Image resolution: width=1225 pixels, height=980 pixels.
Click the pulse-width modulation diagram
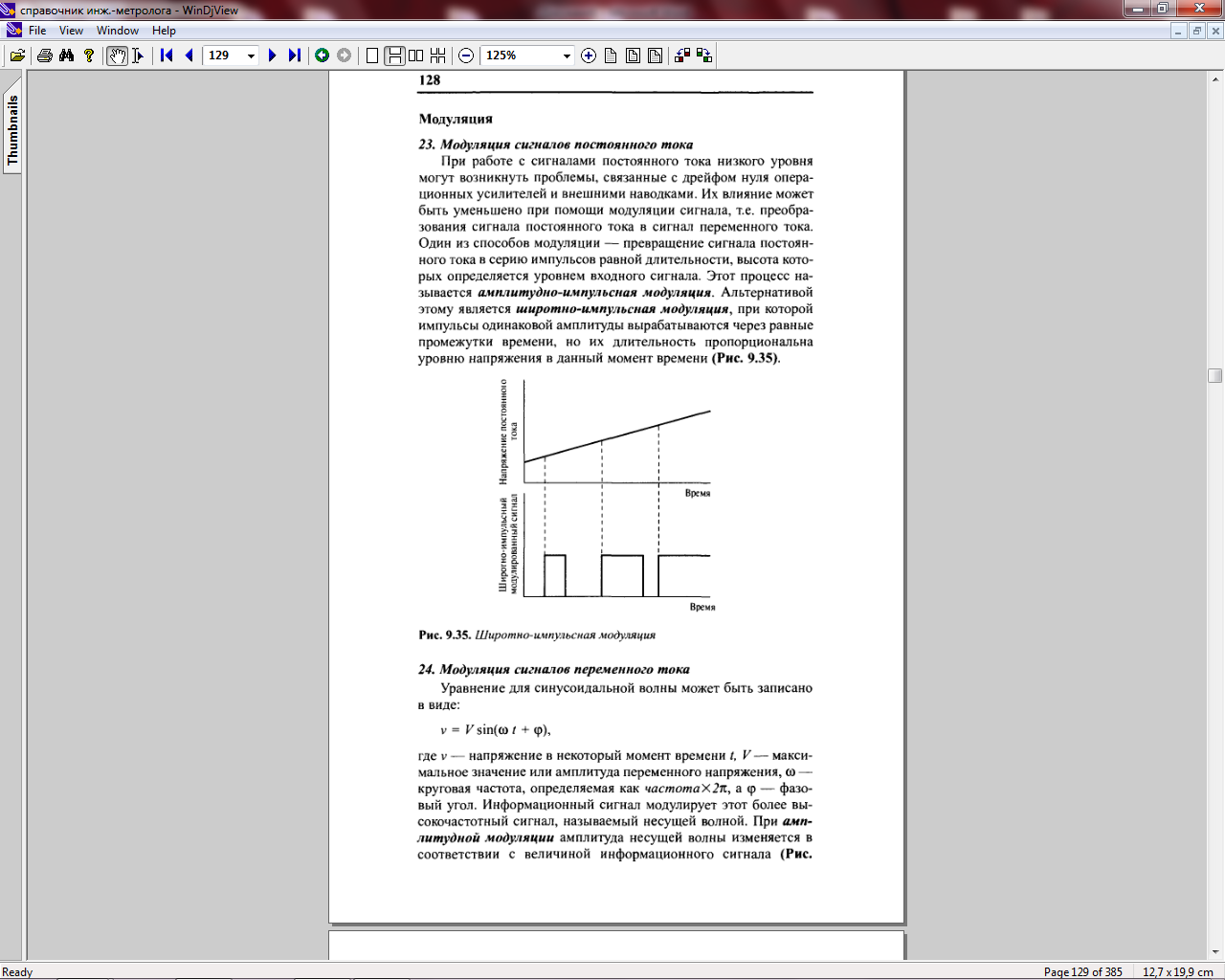point(607,496)
